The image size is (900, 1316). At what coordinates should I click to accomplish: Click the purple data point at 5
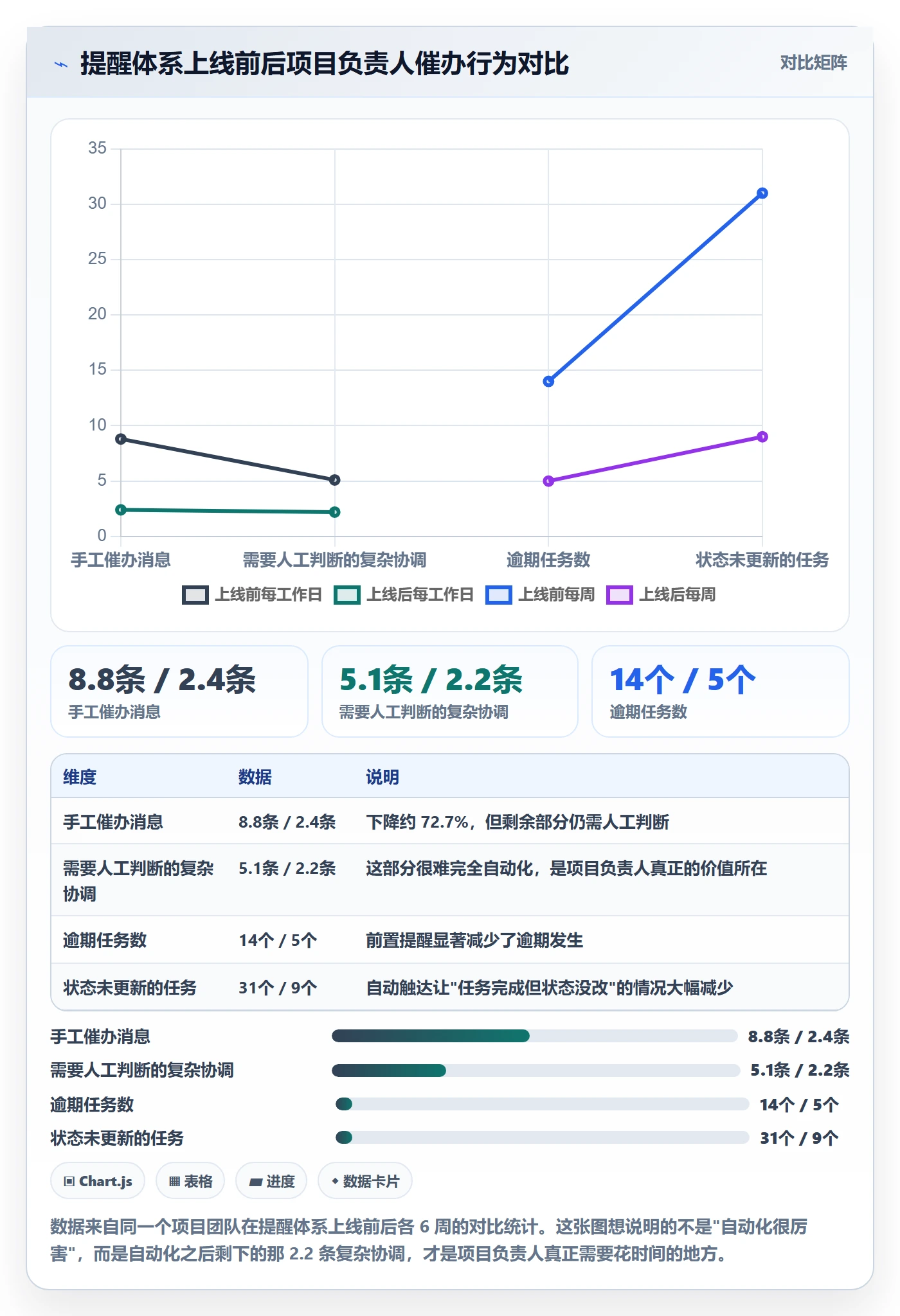[x=548, y=481]
